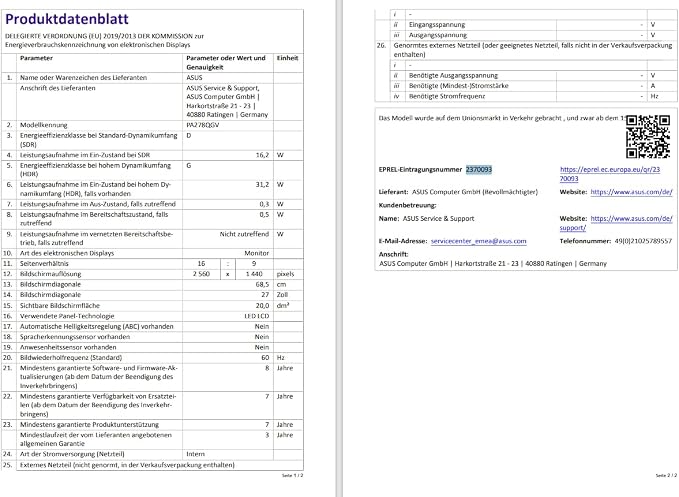Click the servicecenter_emea@asus.com email address
679x497 pixels.
pos(479,241)
